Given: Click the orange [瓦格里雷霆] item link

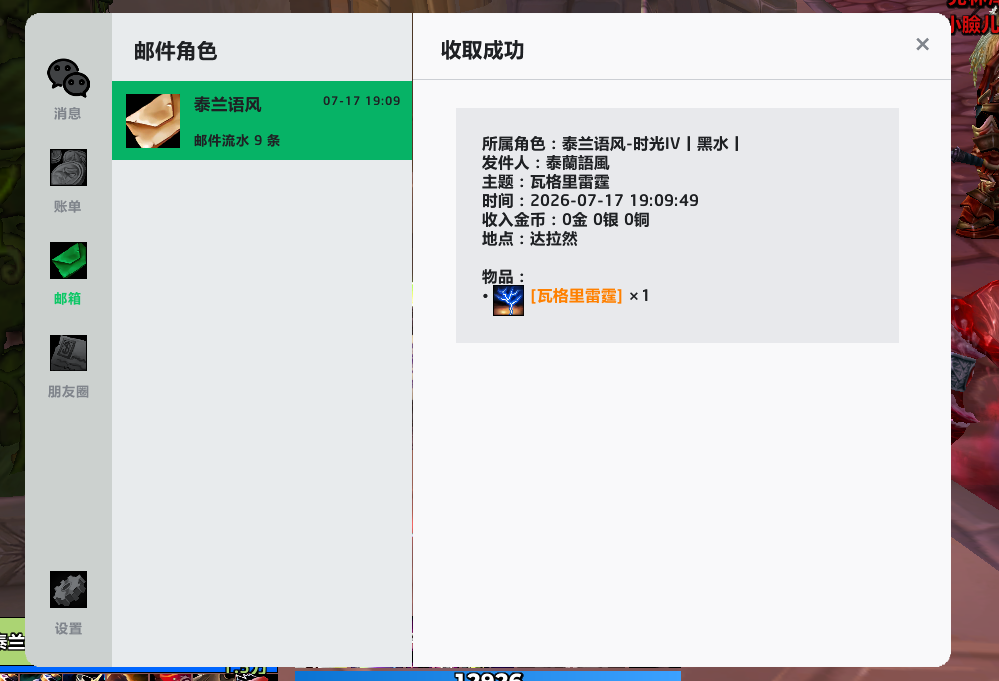Looking at the screenshot, I should tap(577, 296).
